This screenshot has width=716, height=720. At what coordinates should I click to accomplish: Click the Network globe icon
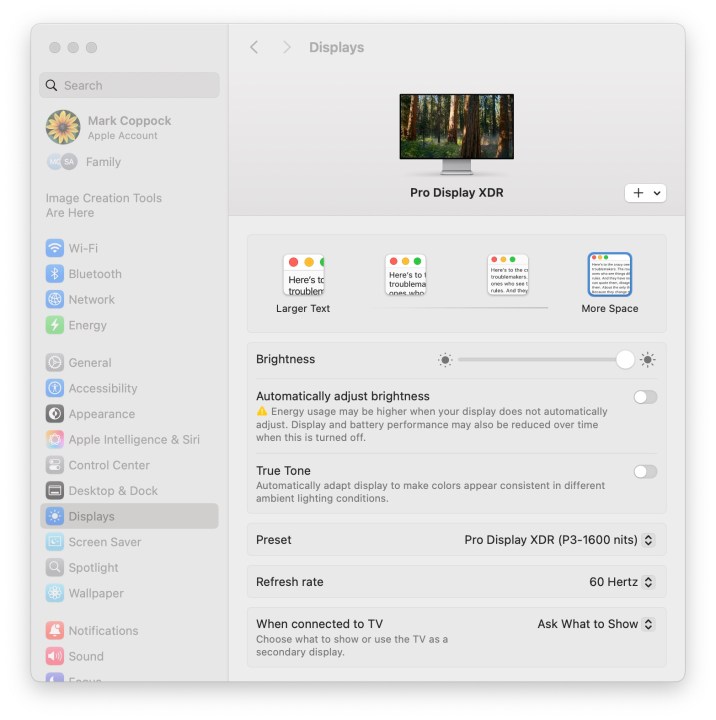pyautogui.click(x=55, y=299)
